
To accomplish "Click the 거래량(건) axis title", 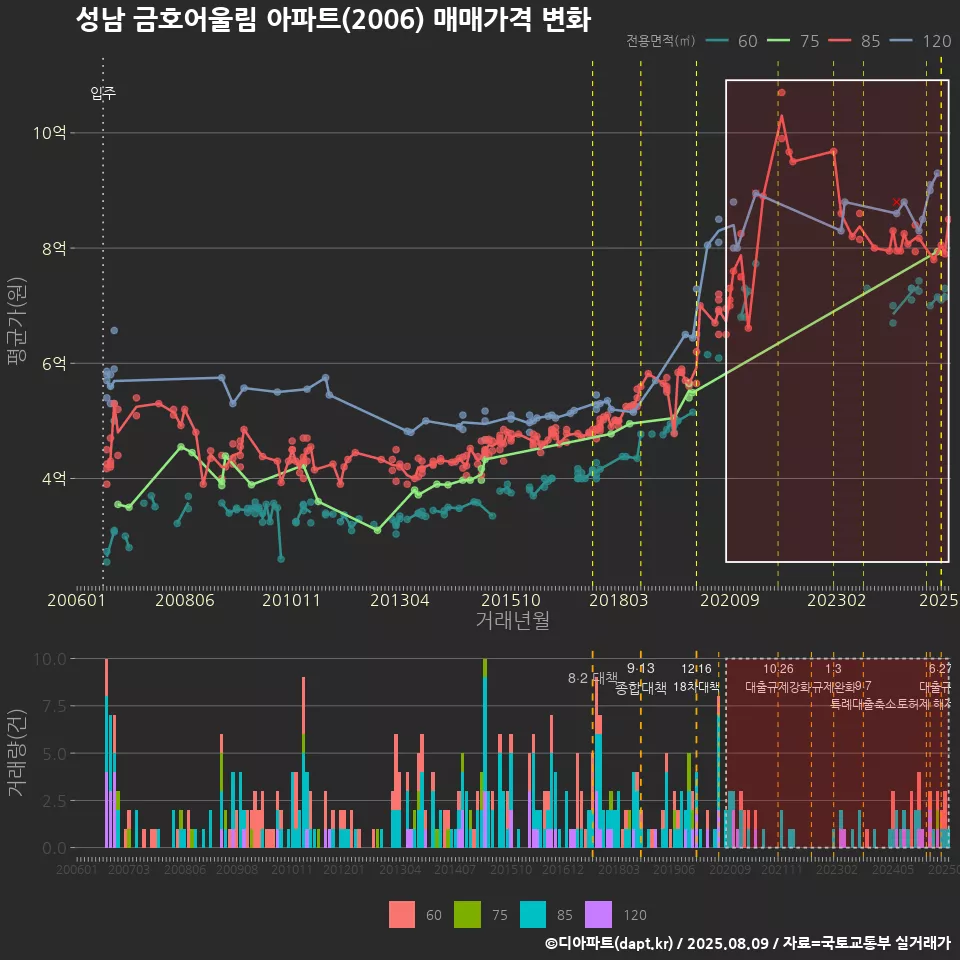I will [x=16, y=753].
